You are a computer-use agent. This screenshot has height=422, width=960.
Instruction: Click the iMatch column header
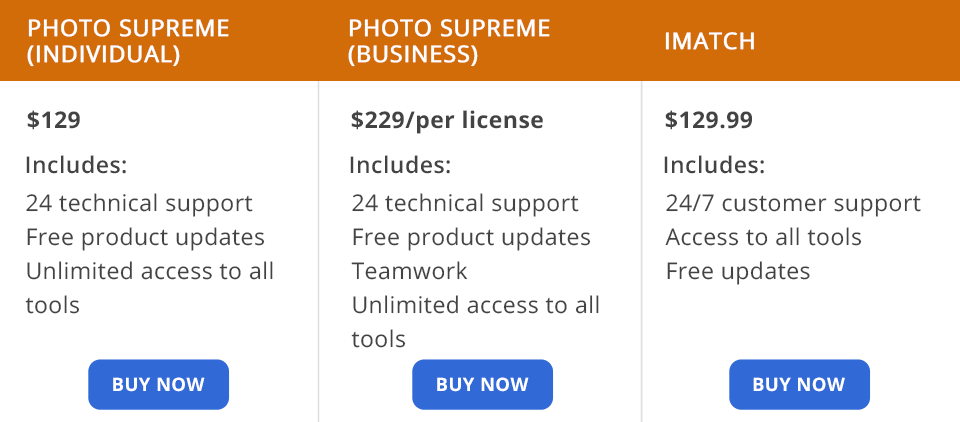[709, 41]
